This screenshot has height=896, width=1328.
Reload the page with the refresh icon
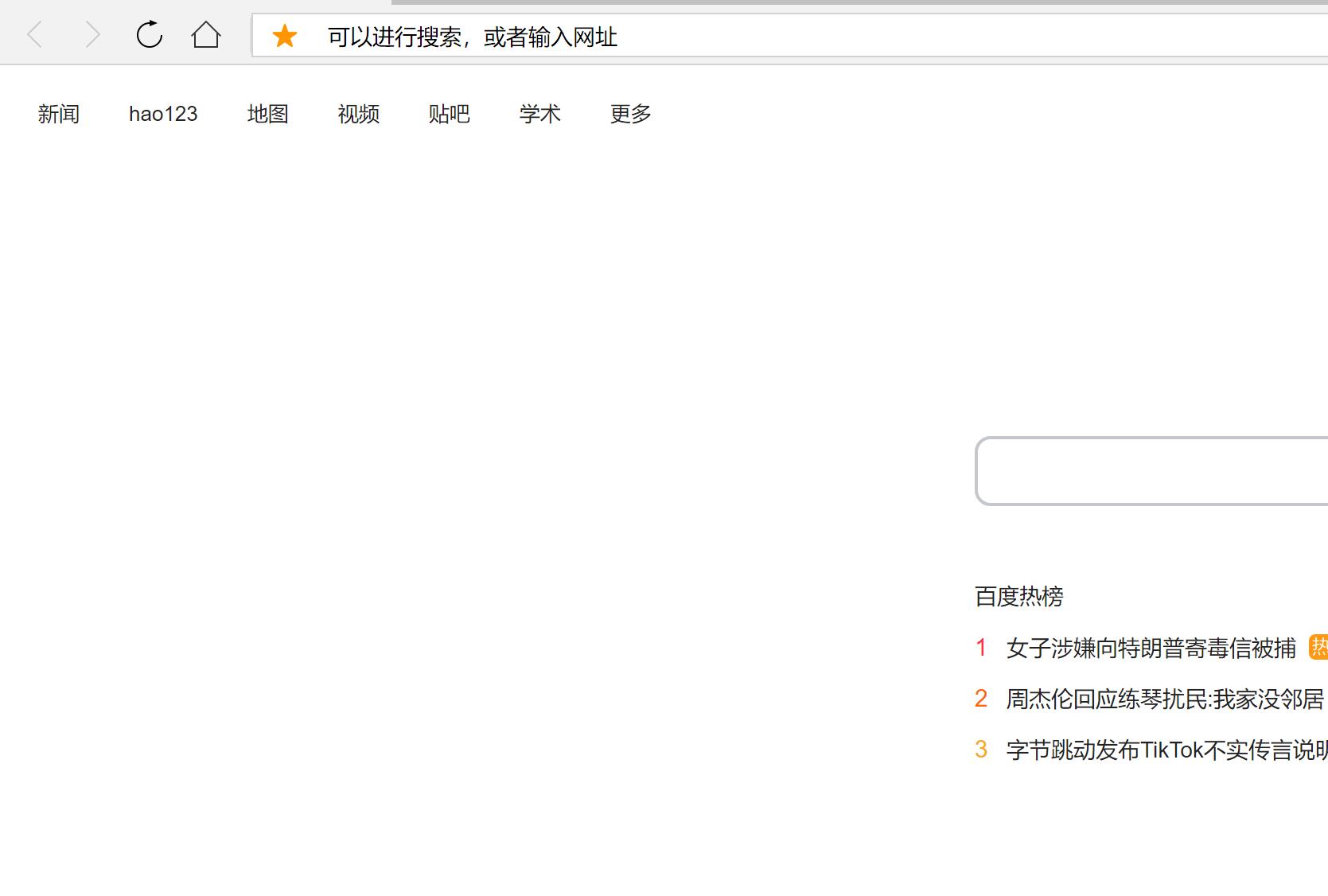(x=149, y=35)
